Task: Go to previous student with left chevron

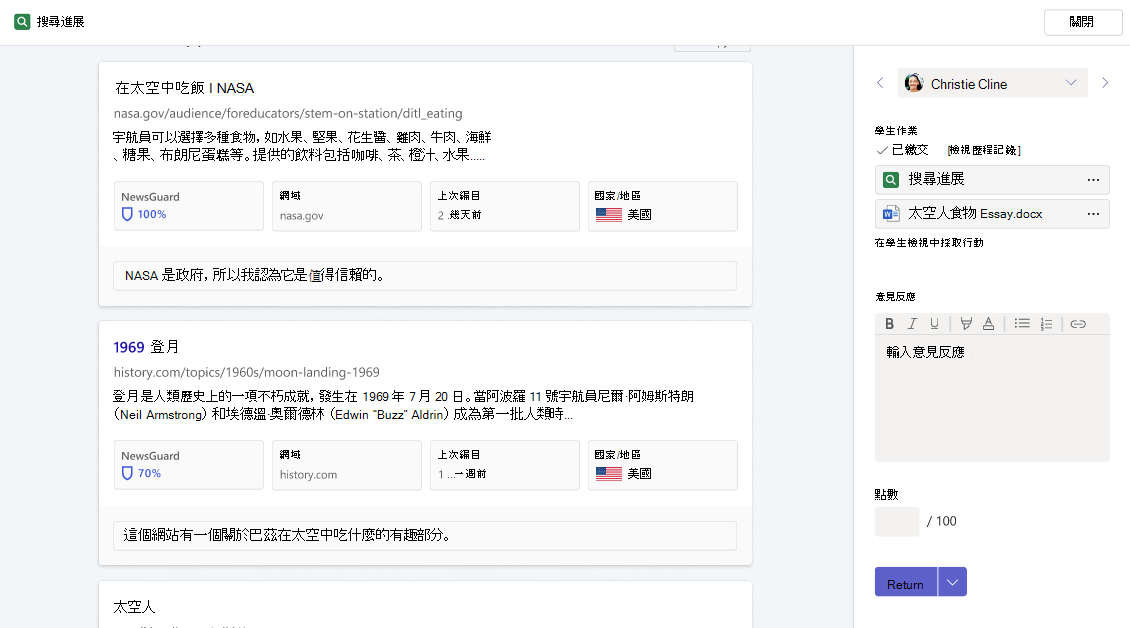Action: (880, 83)
